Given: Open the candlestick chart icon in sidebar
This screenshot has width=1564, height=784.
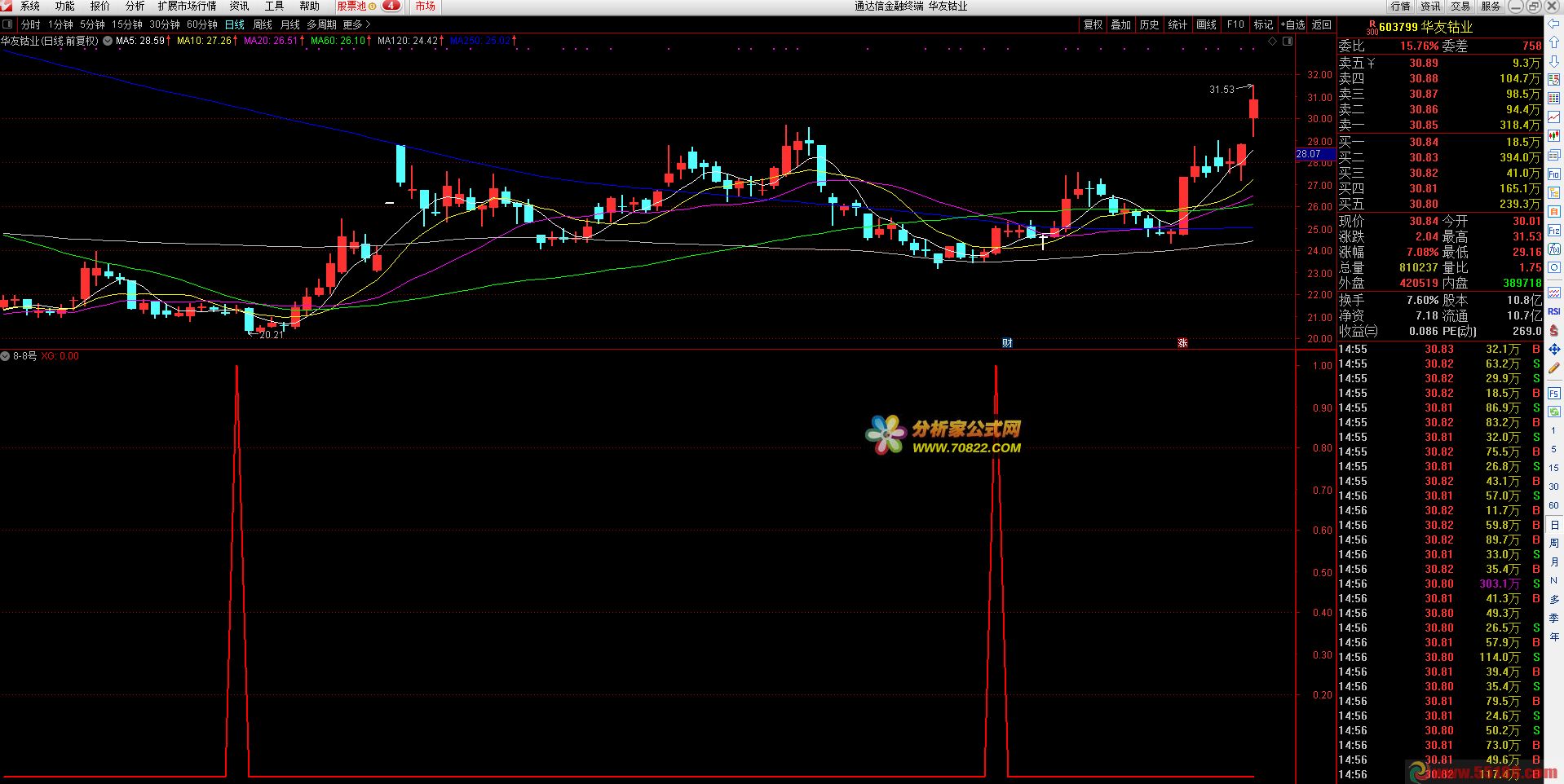Looking at the screenshot, I should [x=1554, y=135].
